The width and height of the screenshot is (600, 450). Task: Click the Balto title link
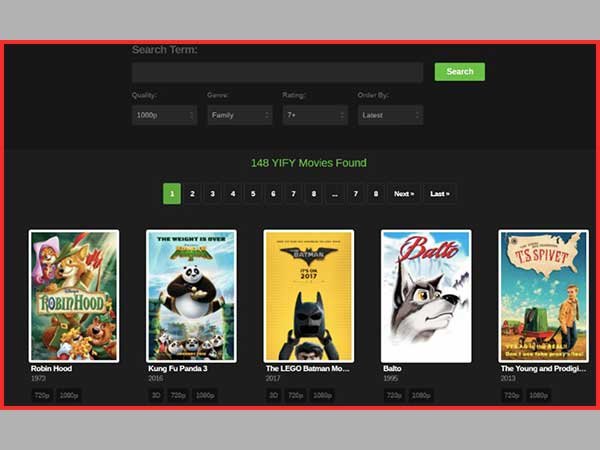pyautogui.click(x=392, y=368)
